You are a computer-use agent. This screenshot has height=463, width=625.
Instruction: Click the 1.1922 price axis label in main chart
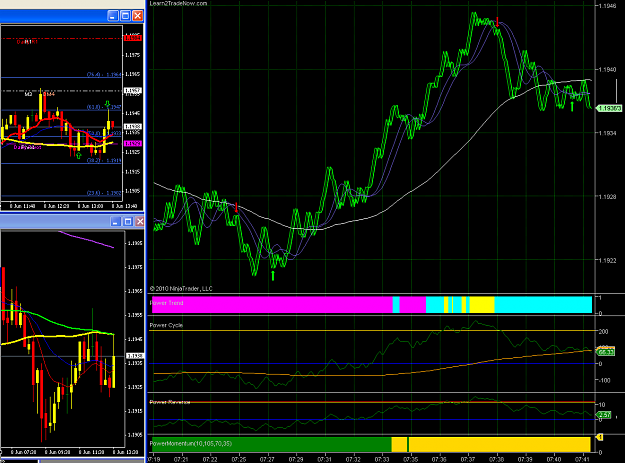[x=607, y=260]
